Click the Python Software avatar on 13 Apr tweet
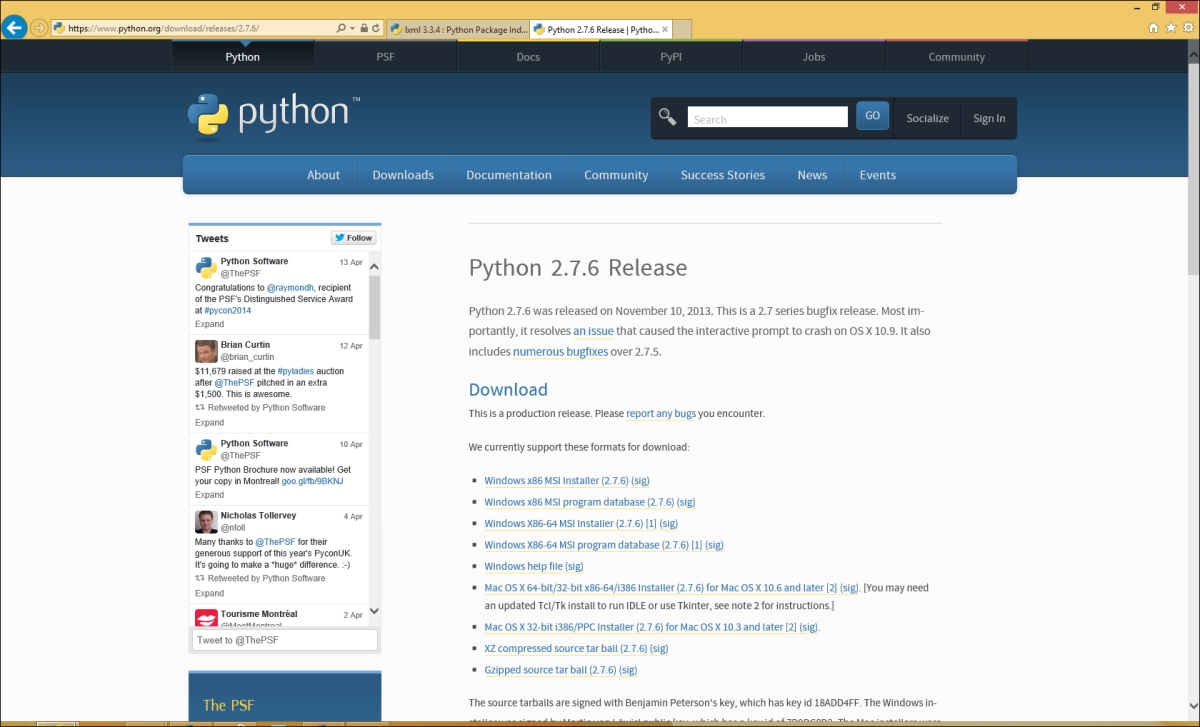Screen dimensions: 1200x727 coord(206,267)
